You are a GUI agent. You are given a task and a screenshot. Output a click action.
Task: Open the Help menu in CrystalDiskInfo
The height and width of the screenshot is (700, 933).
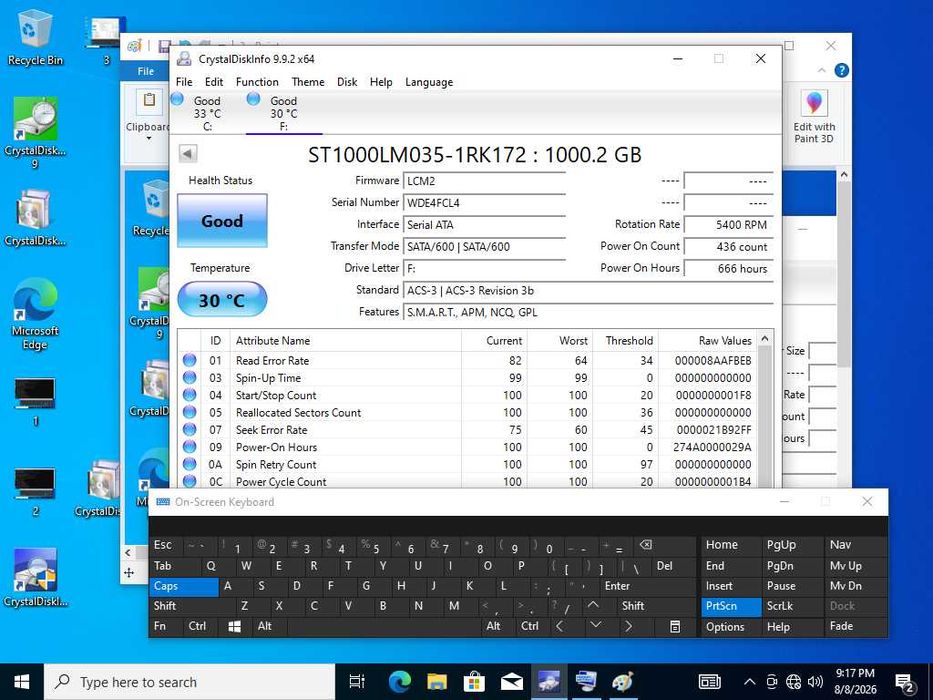[381, 82]
